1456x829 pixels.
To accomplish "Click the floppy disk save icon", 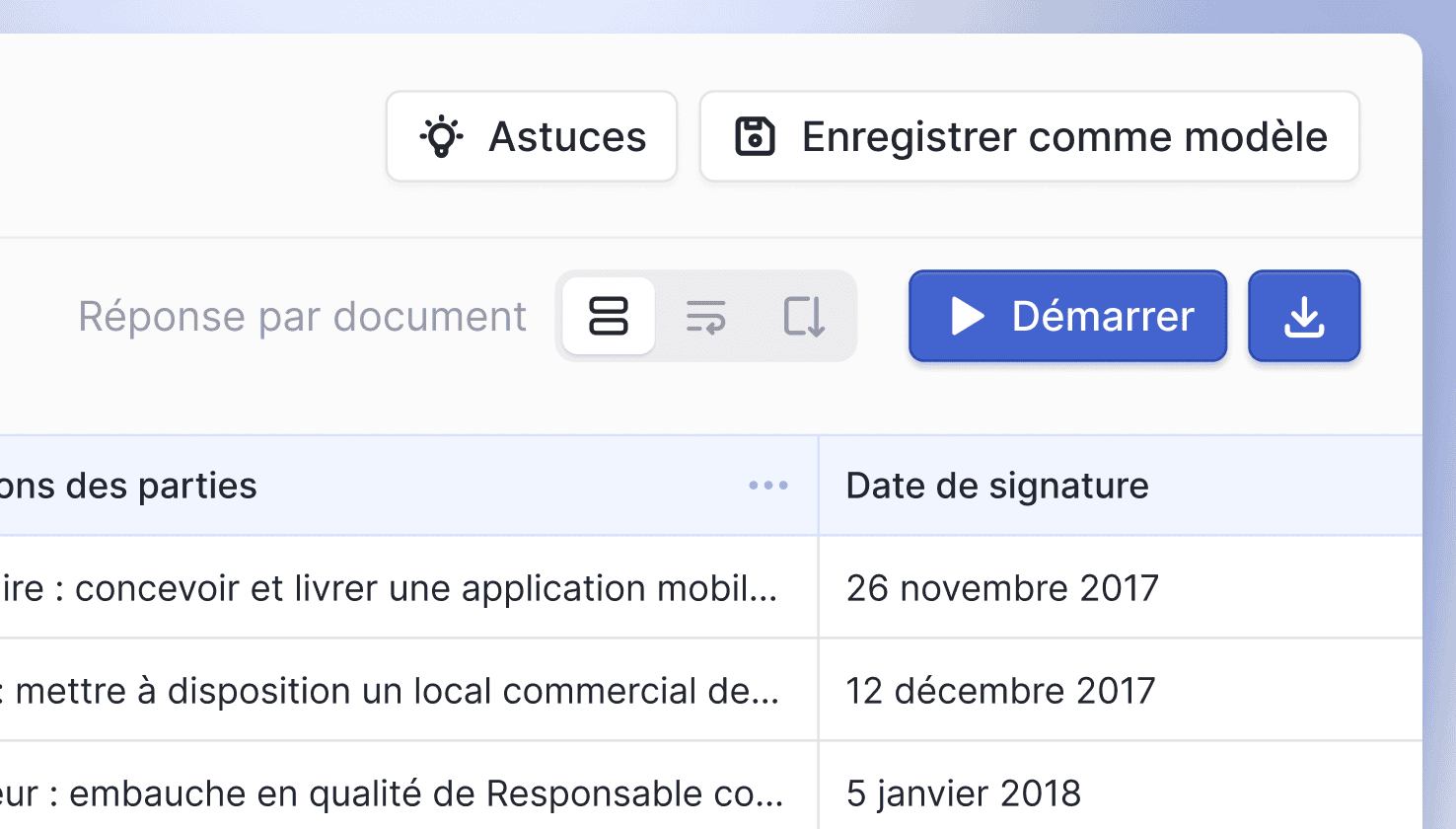I will tap(755, 137).
